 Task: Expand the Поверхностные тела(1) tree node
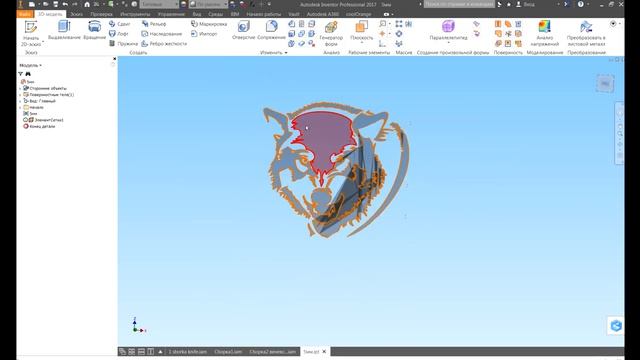(20, 95)
